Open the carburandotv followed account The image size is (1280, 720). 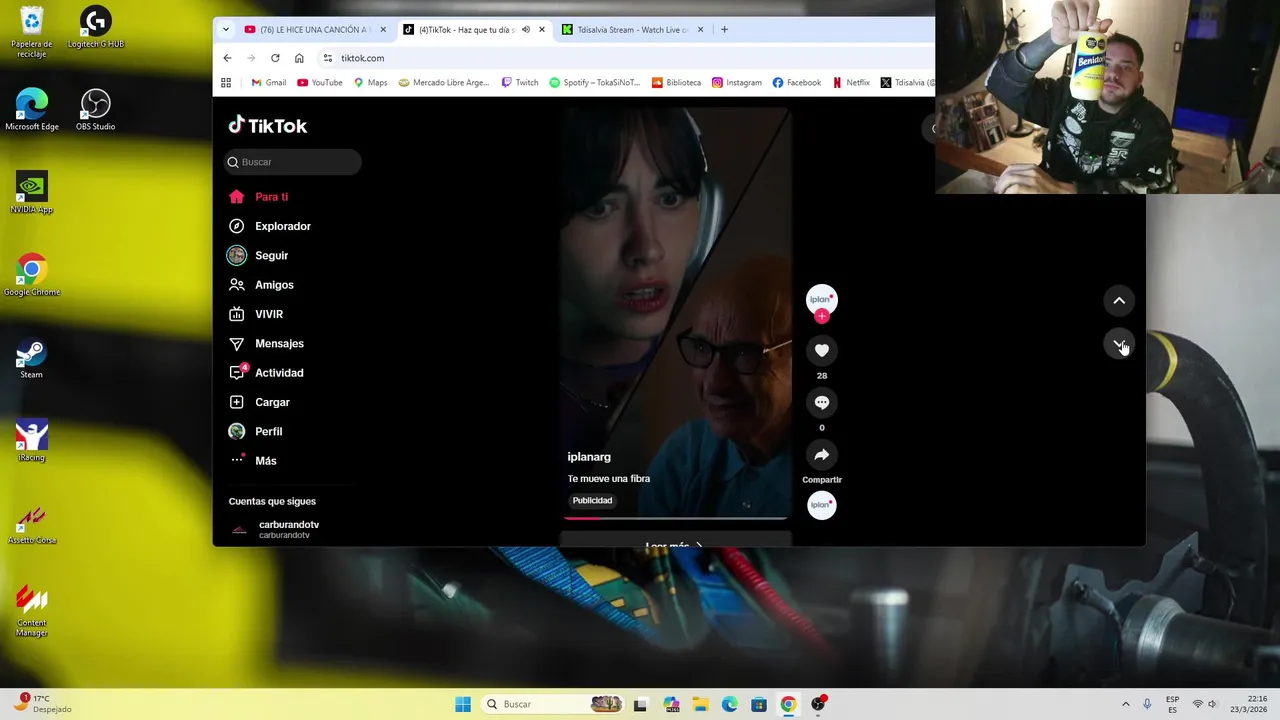point(275,529)
